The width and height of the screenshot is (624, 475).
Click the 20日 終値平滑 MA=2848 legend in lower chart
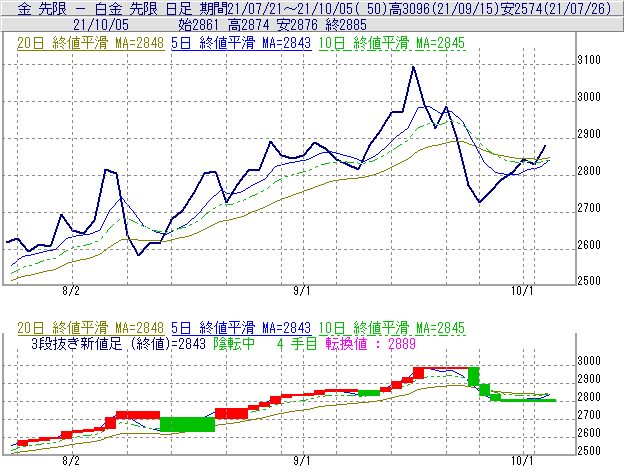[90, 328]
